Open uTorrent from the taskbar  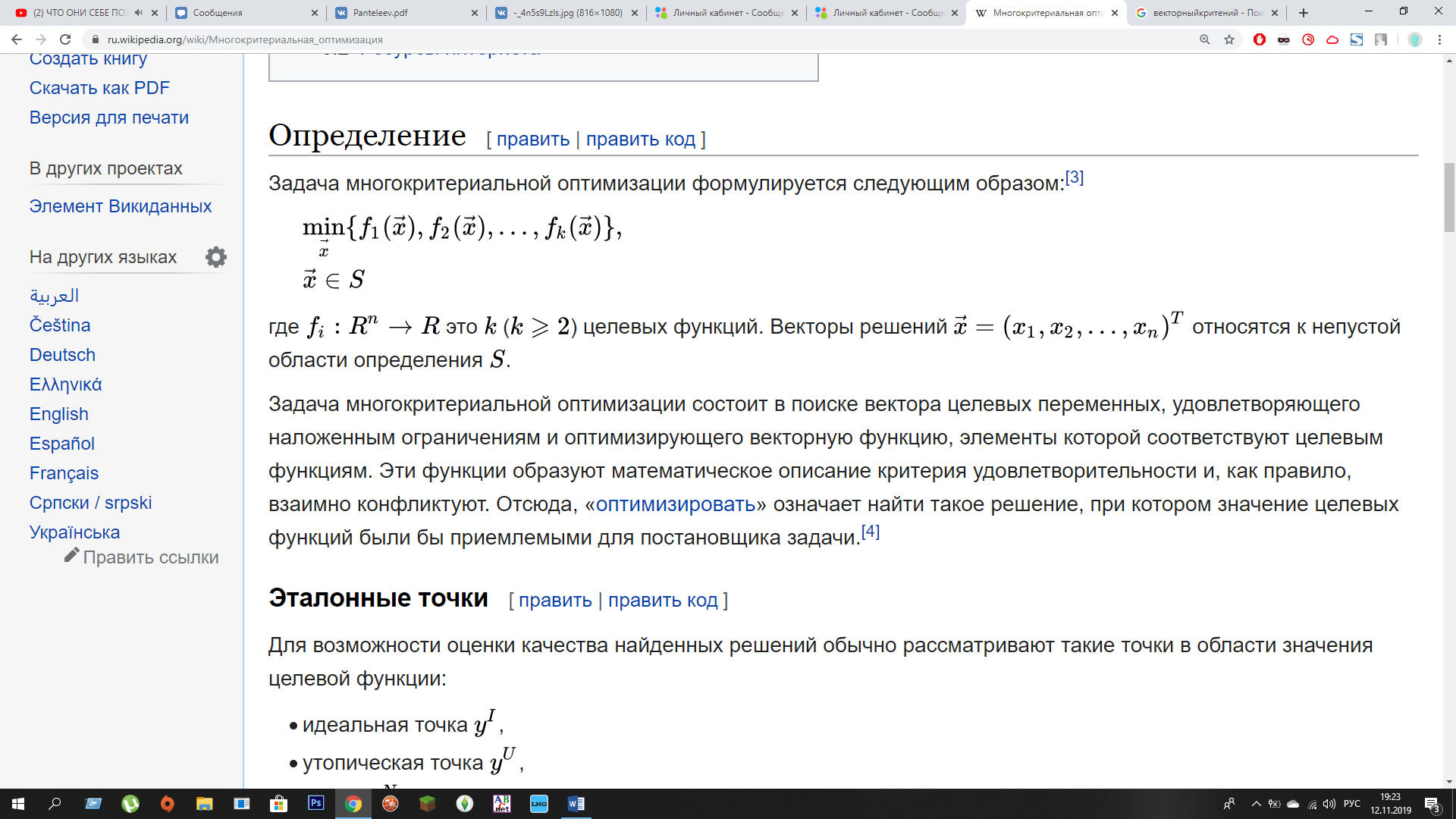[130, 804]
